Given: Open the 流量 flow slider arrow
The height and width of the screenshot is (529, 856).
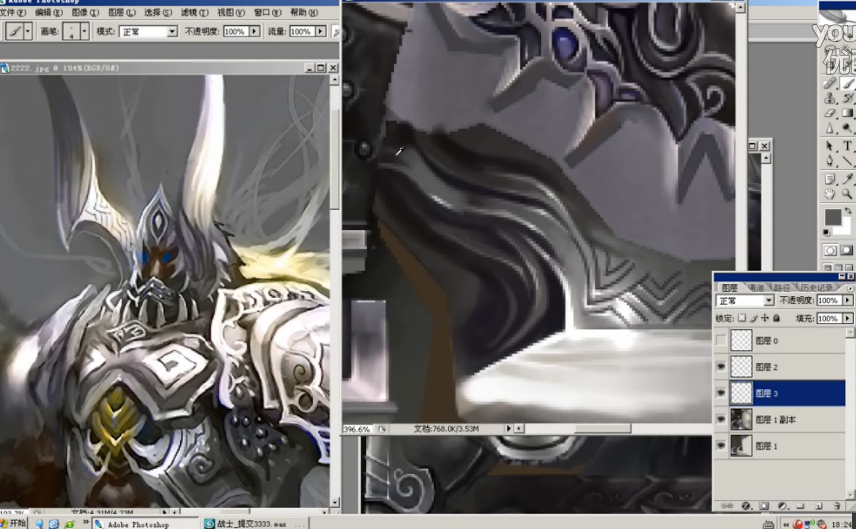Looking at the screenshot, I should pos(321,32).
